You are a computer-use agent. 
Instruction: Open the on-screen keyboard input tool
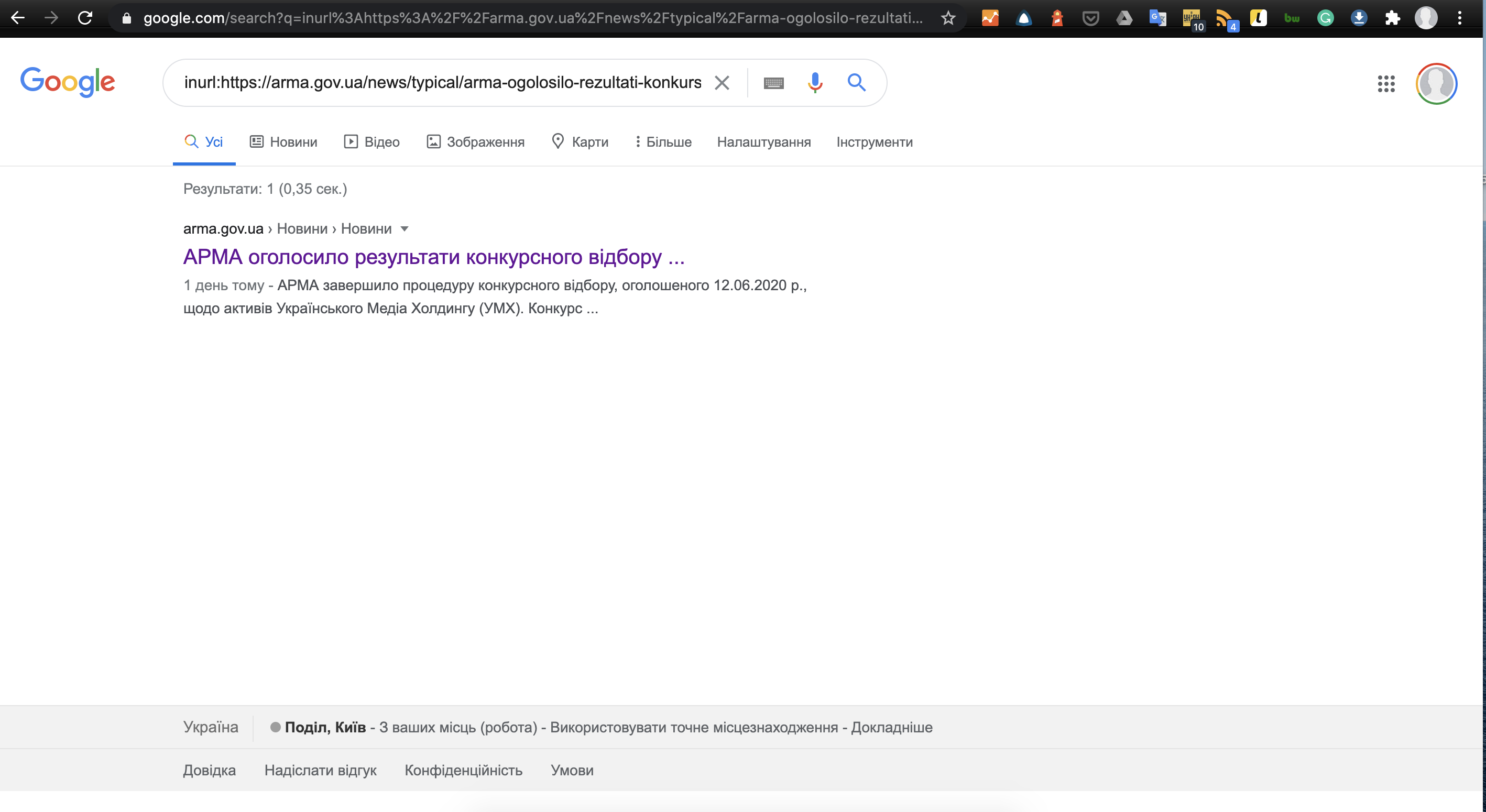(773, 83)
